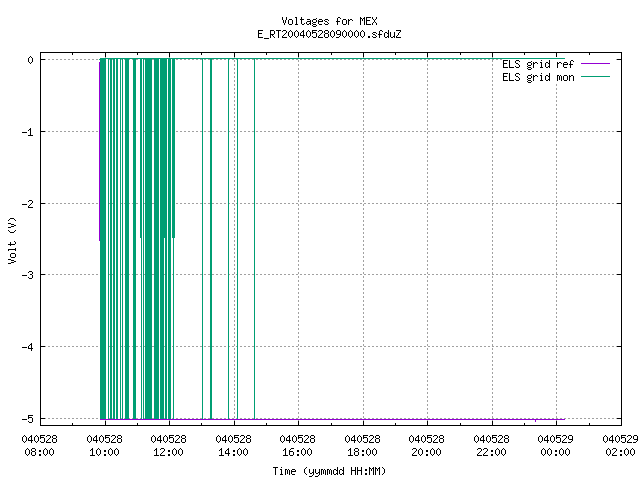Click the x-axis tick 040528 10:00
The image size is (640, 480).
coord(104,446)
